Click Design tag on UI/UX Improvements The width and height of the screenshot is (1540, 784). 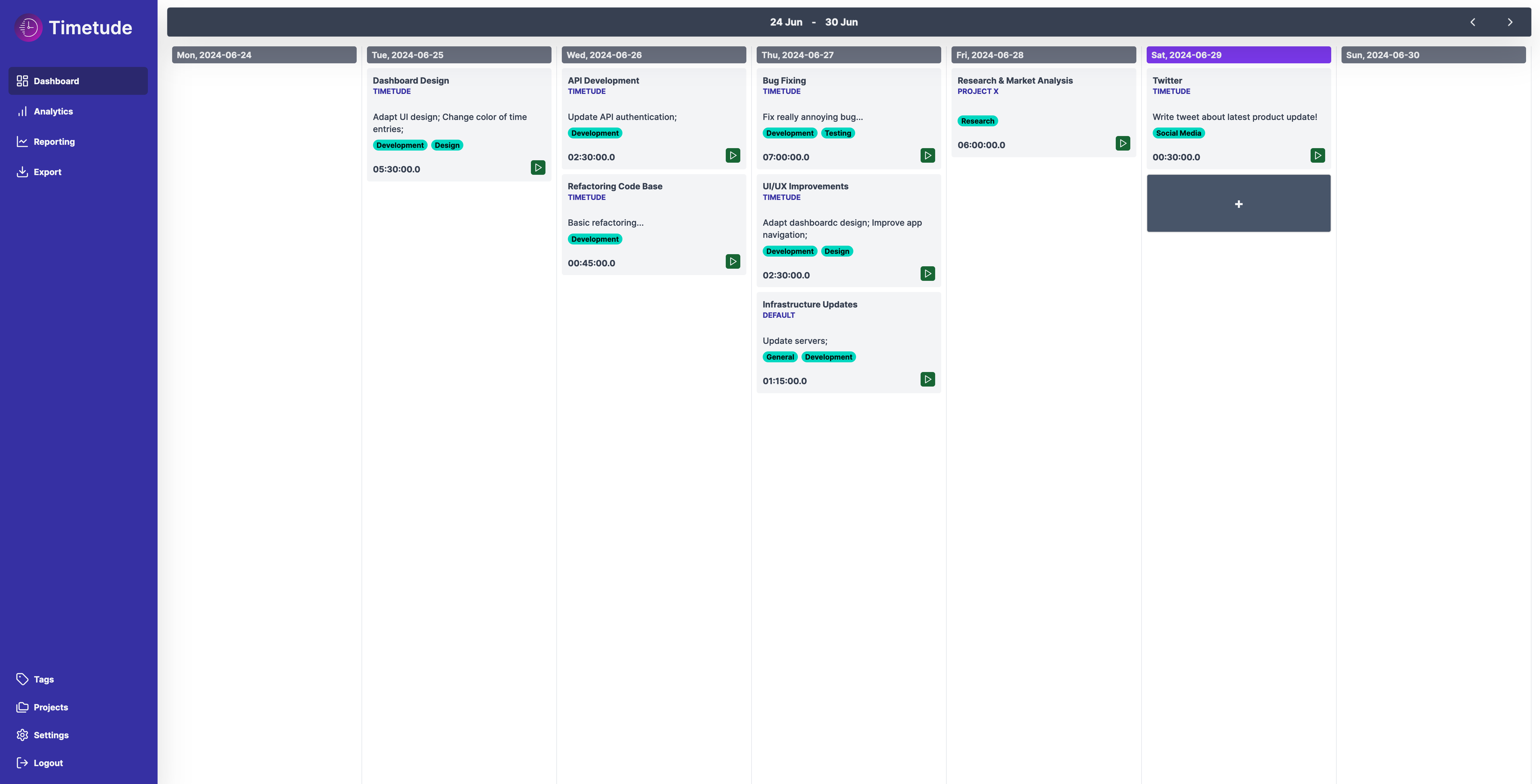pos(837,251)
